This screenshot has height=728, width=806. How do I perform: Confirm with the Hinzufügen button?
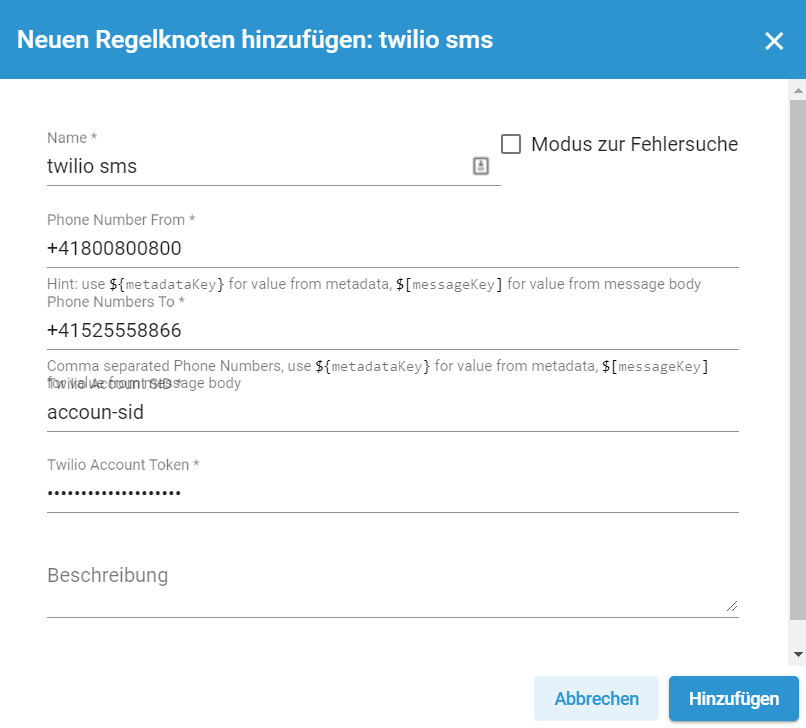tap(734, 699)
